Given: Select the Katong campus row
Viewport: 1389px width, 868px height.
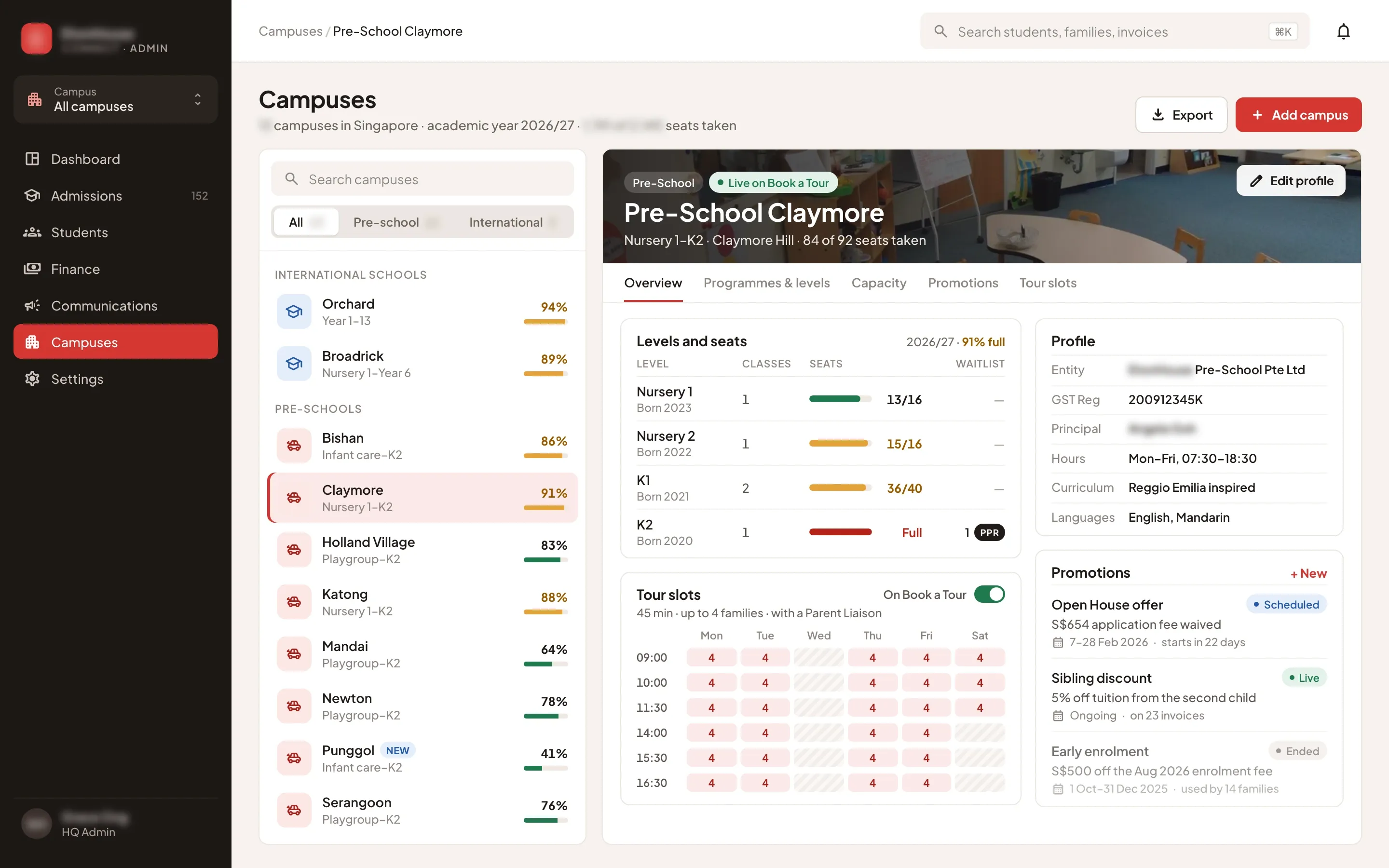Looking at the screenshot, I should pyautogui.click(x=422, y=602).
